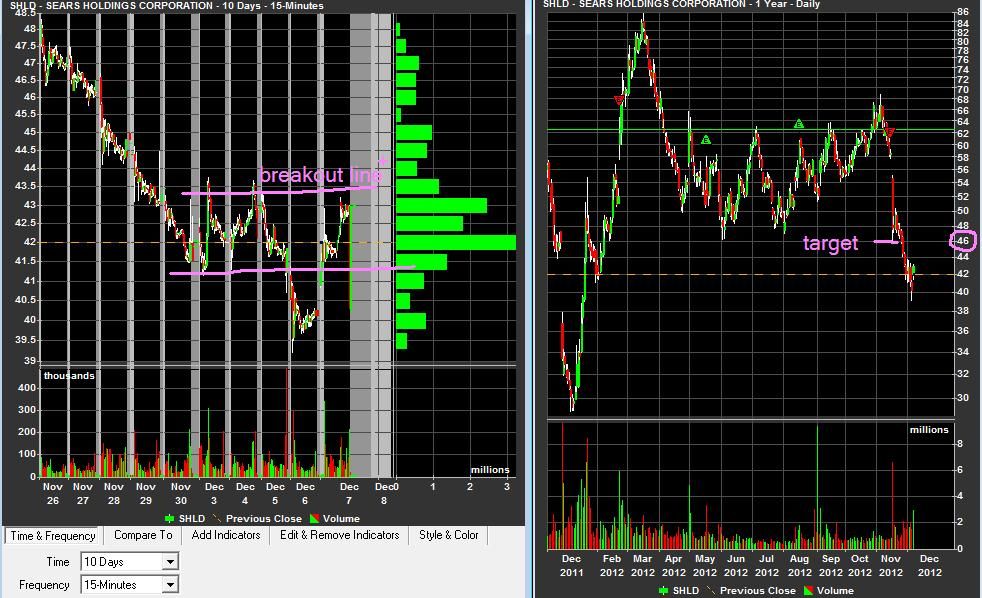Click the longest volume-profile bar at 42
Image resolution: width=982 pixels, height=598 pixels.
coord(456,242)
